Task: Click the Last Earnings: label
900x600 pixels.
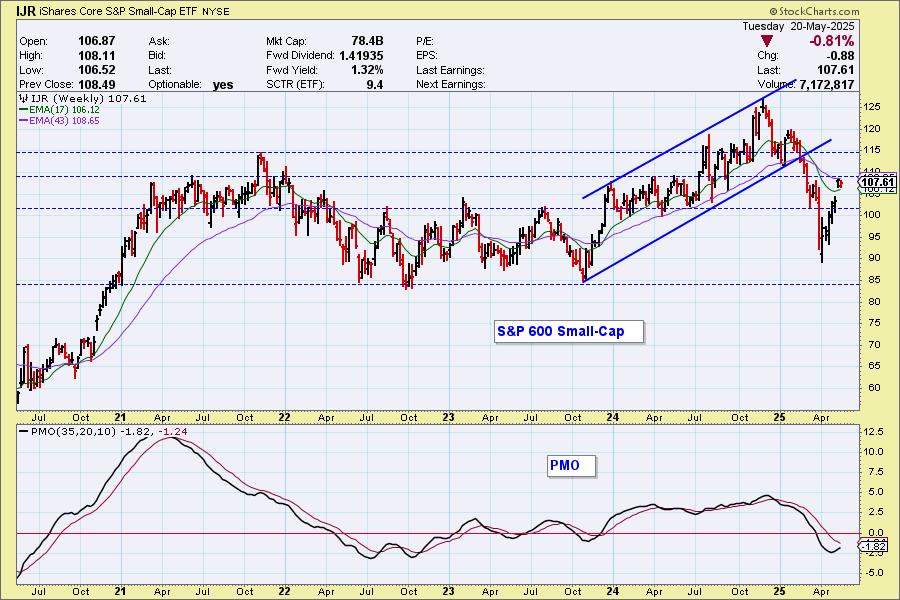Action: click(x=450, y=70)
